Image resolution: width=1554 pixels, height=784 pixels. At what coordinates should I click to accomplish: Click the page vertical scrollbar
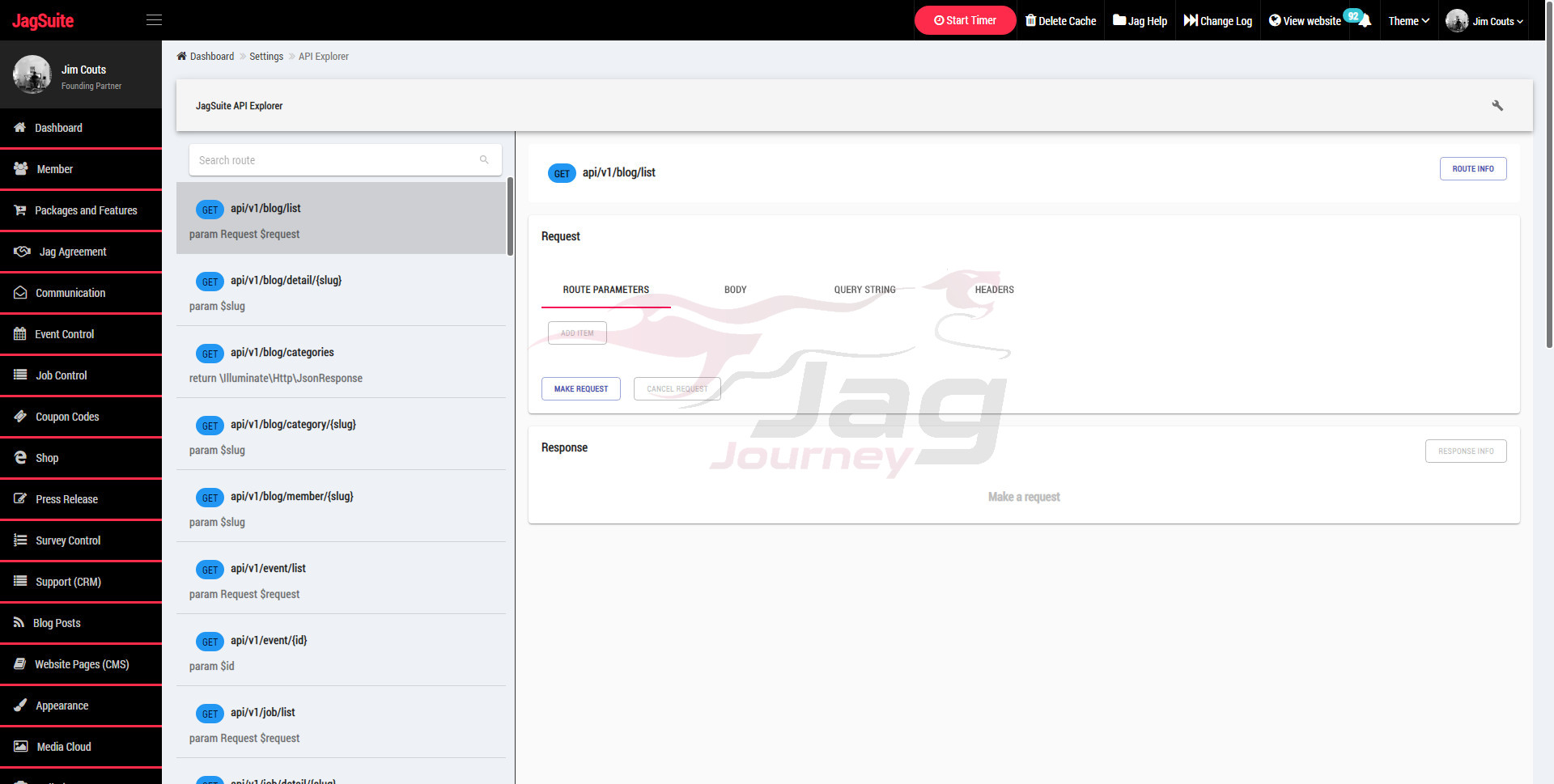coord(1549,174)
